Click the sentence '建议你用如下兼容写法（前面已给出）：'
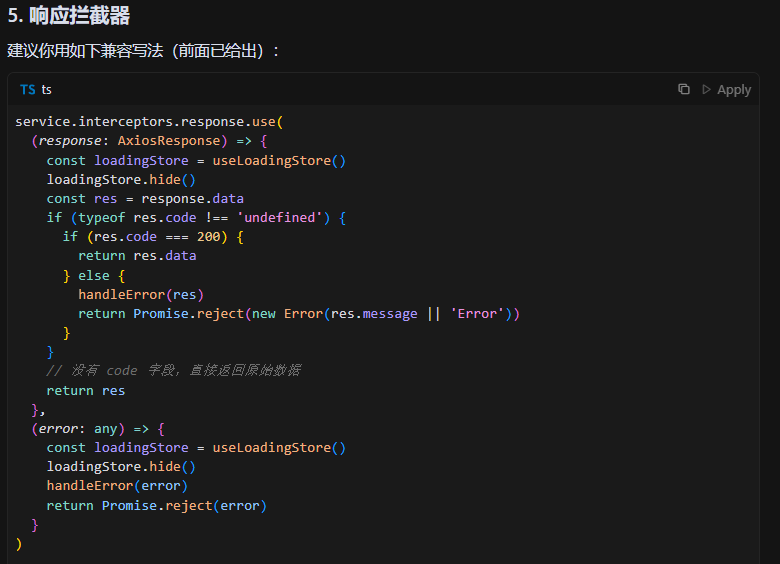Image resolution: width=780 pixels, height=564 pixels. tap(144, 50)
